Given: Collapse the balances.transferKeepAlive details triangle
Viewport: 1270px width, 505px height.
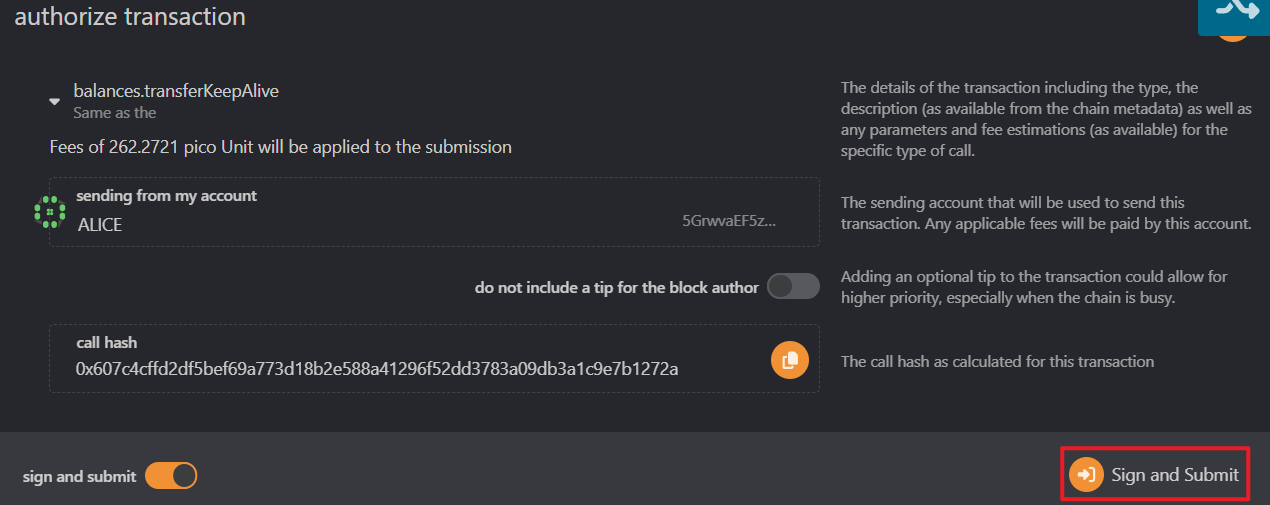Looking at the screenshot, I should 55,102.
